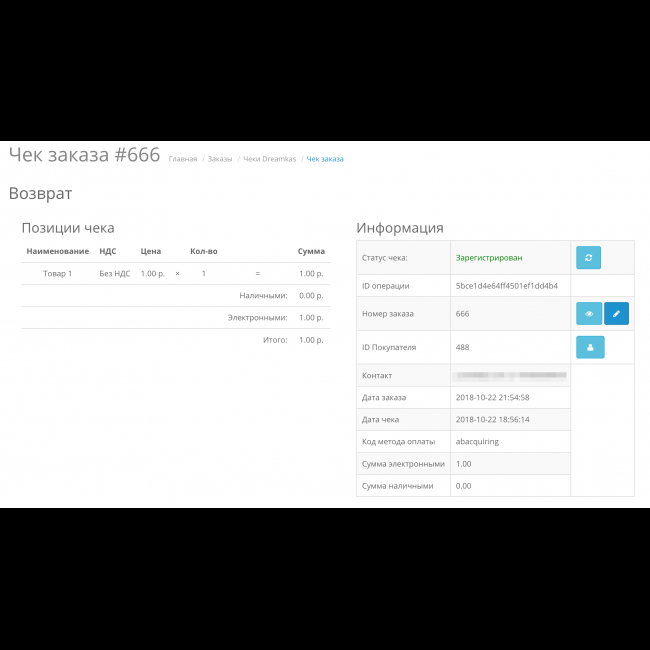This screenshot has width=650, height=650.
Task: Click the Сумма column header
Action: click(310, 251)
